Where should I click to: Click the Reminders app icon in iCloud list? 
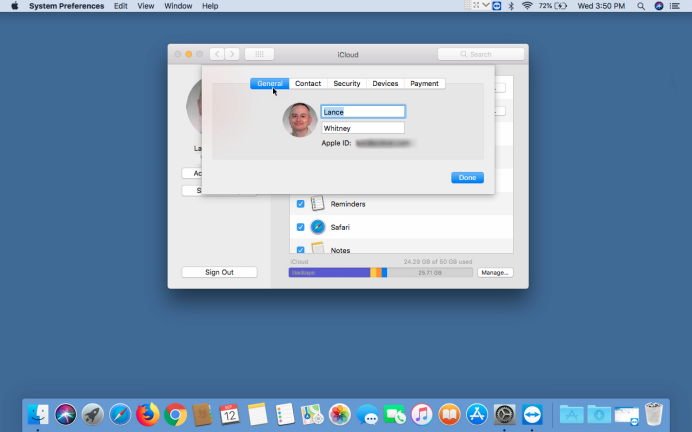[317, 203]
